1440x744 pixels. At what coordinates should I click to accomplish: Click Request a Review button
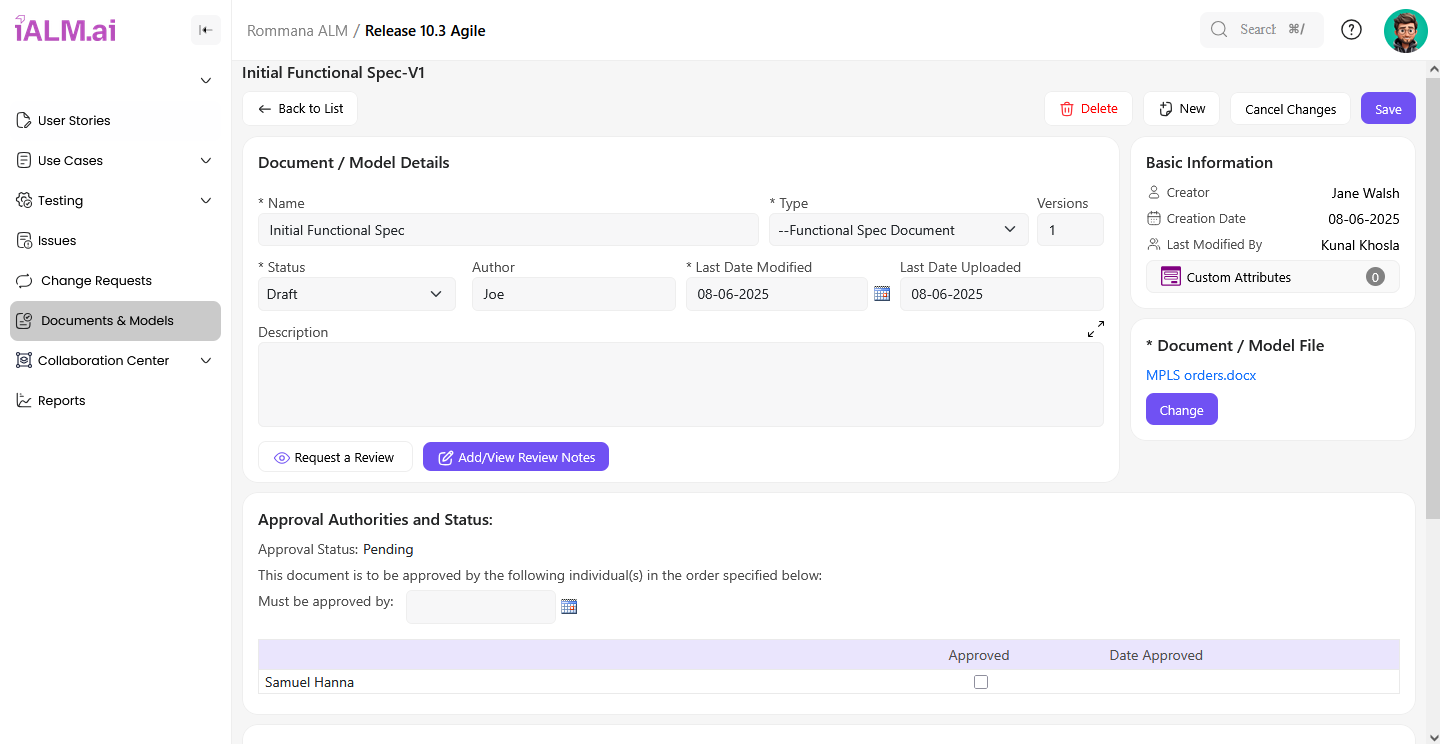pyautogui.click(x=334, y=457)
